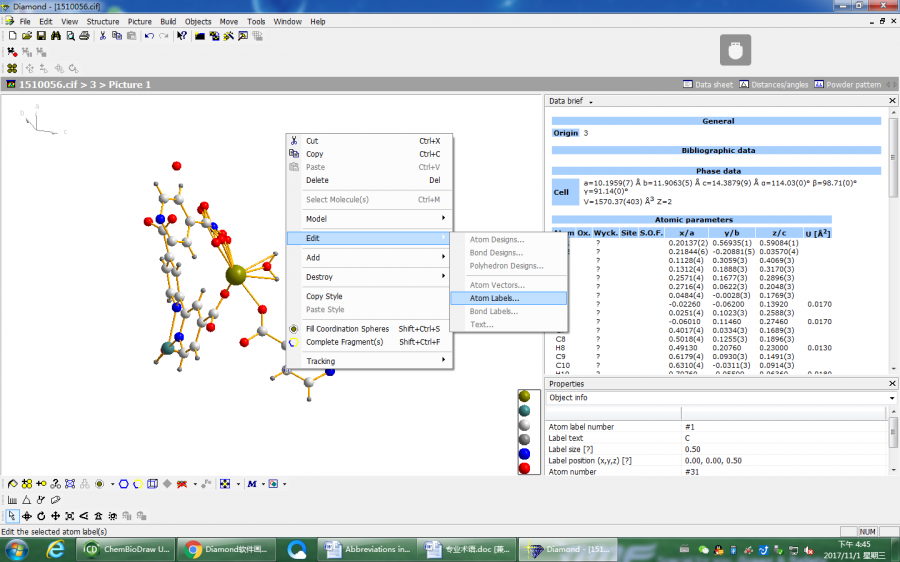Image resolution: width=900 pixels, height=562 pixels.
Task: Expand the Destroy submenu
Action: coord(370,277)
